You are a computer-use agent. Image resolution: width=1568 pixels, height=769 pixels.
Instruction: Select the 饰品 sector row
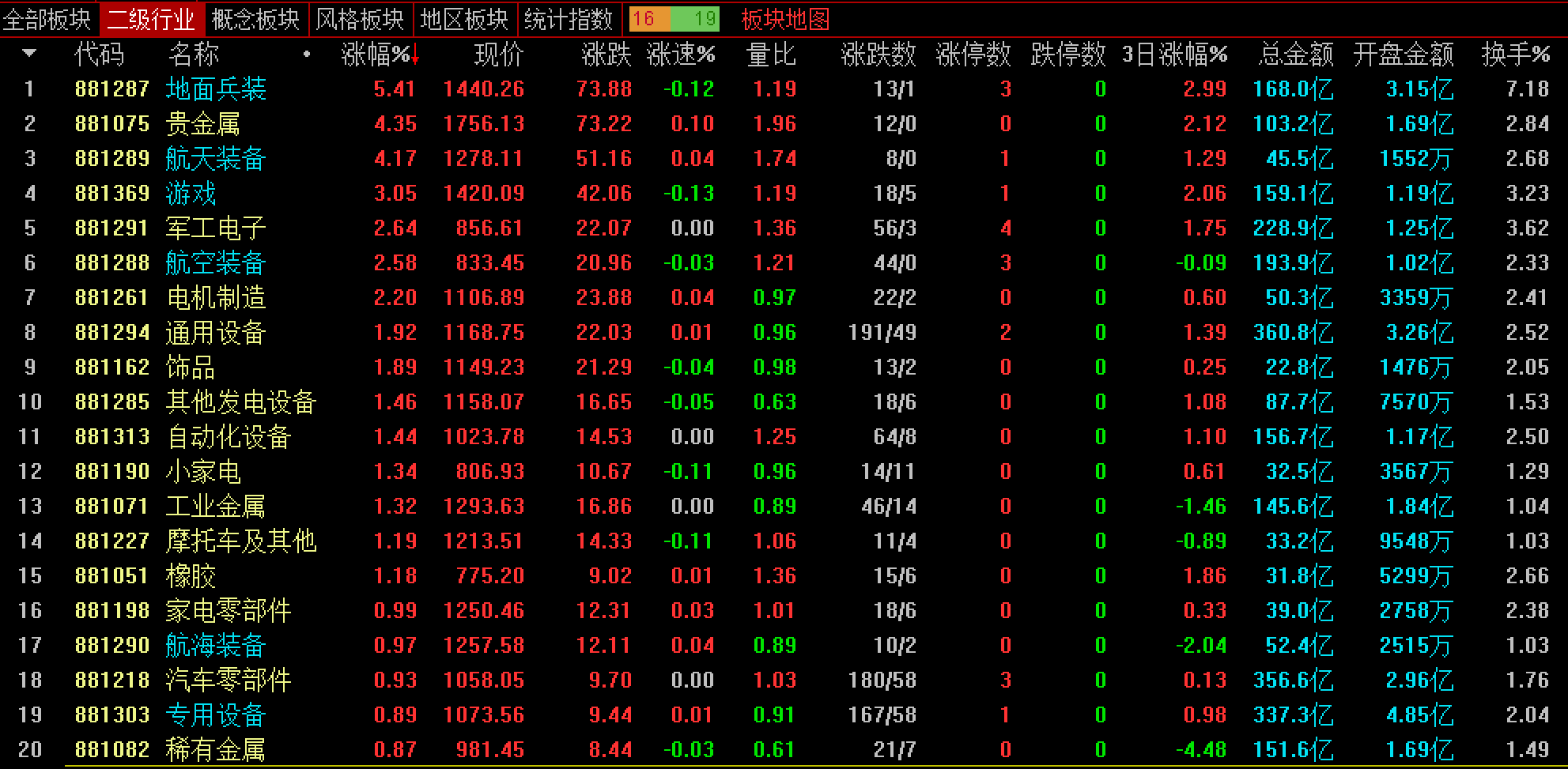(784, 367)
